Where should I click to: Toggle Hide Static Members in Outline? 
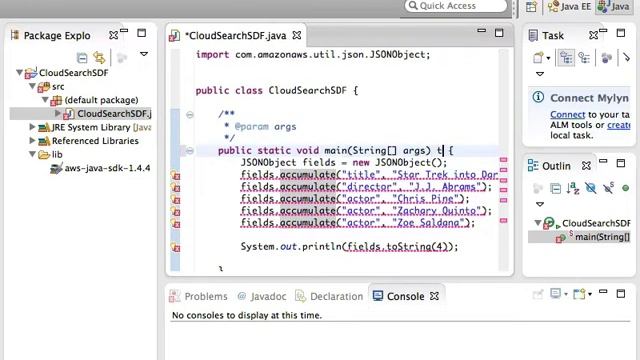pyautogui.click(x=608, y=188)
